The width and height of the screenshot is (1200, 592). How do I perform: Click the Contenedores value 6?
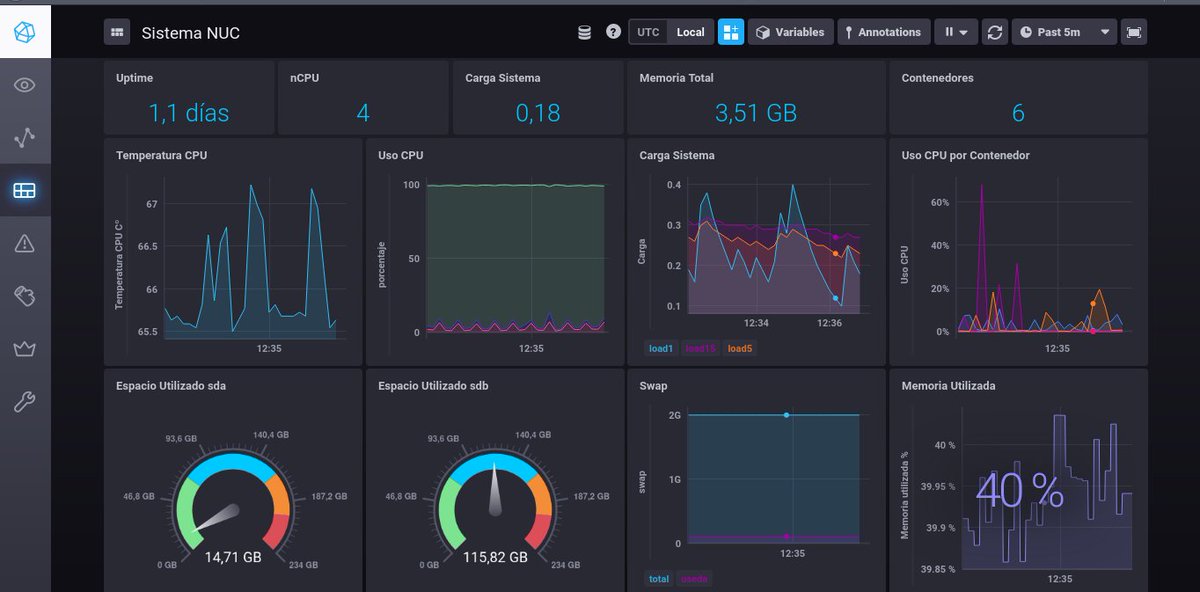[1018, 113]
